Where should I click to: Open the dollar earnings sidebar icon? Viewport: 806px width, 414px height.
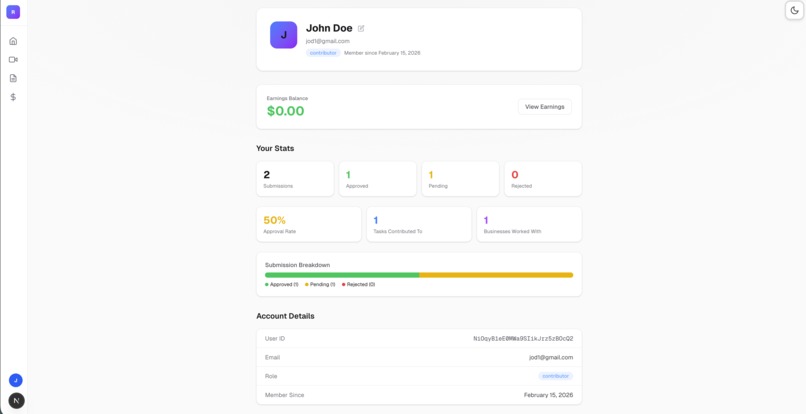click(x=13, y=97)
